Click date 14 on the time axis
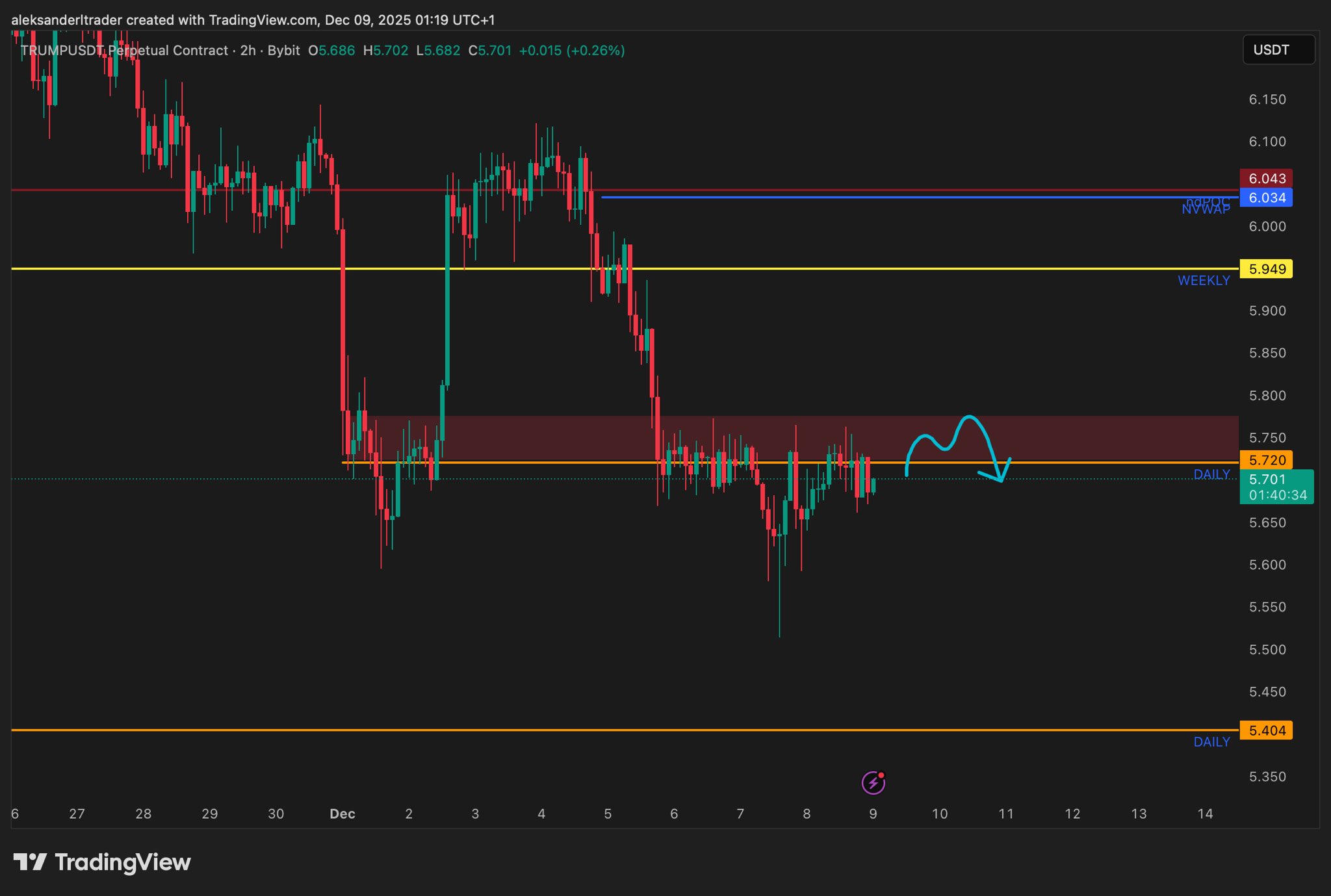 coord(1205,813)
